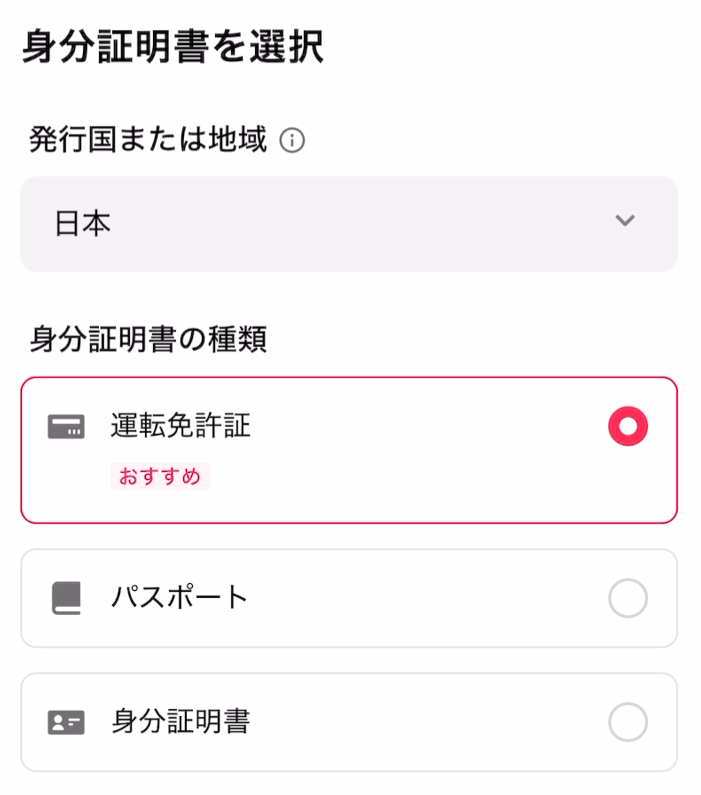The height and width of the screenshot is (795, 701).
Task: Choose the パスポート option label
Action: coord(179,597)
